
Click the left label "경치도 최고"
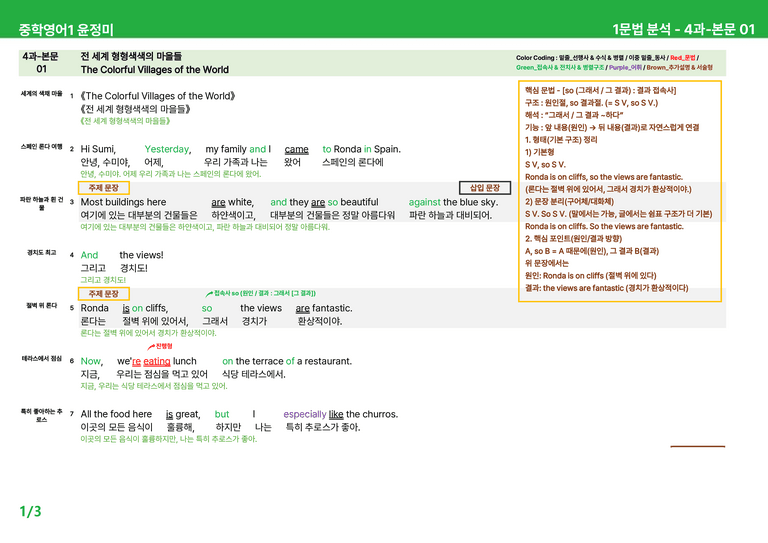click(x=41, y=253)
